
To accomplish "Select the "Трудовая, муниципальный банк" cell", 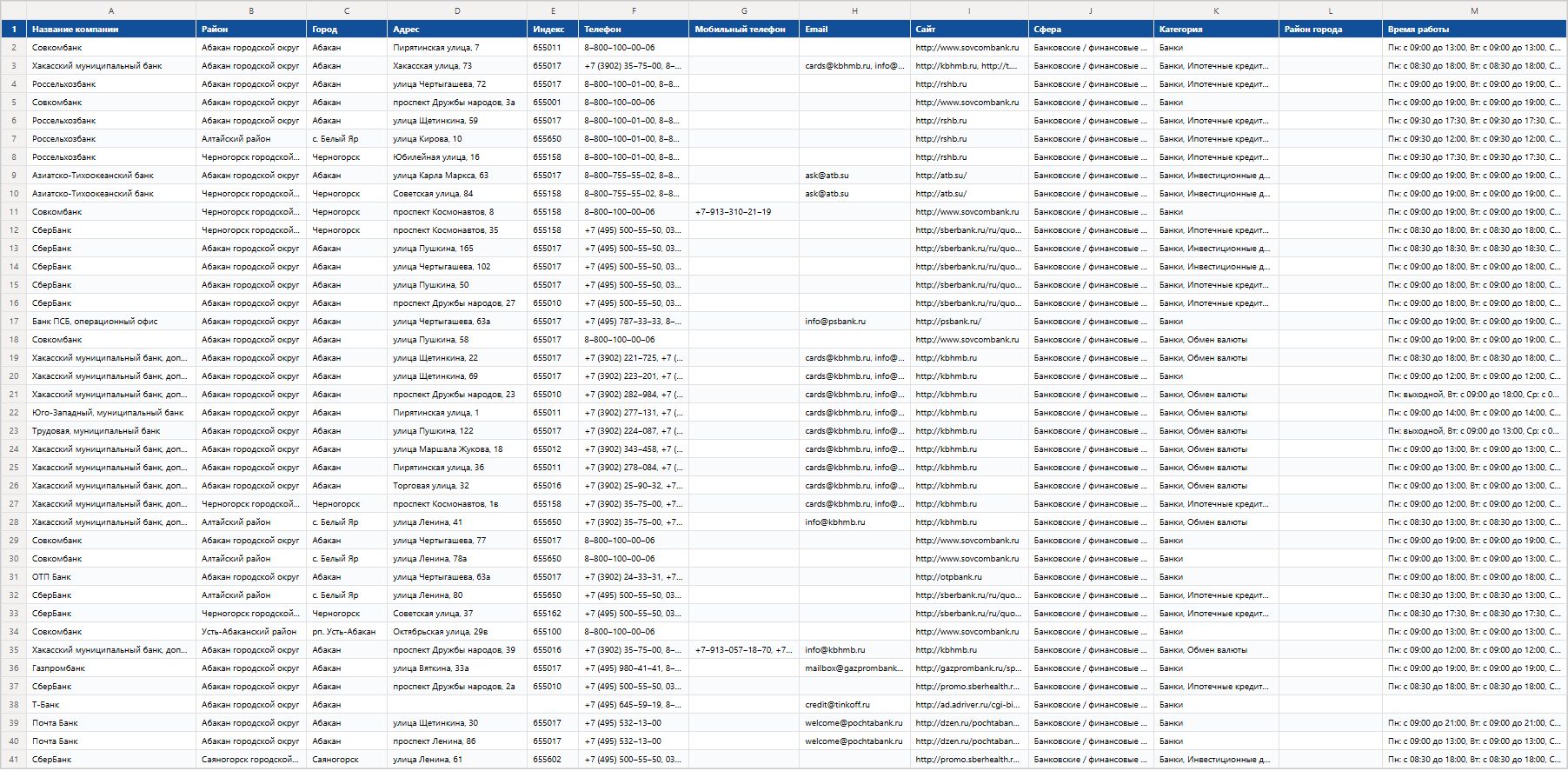I will point(111,431).
